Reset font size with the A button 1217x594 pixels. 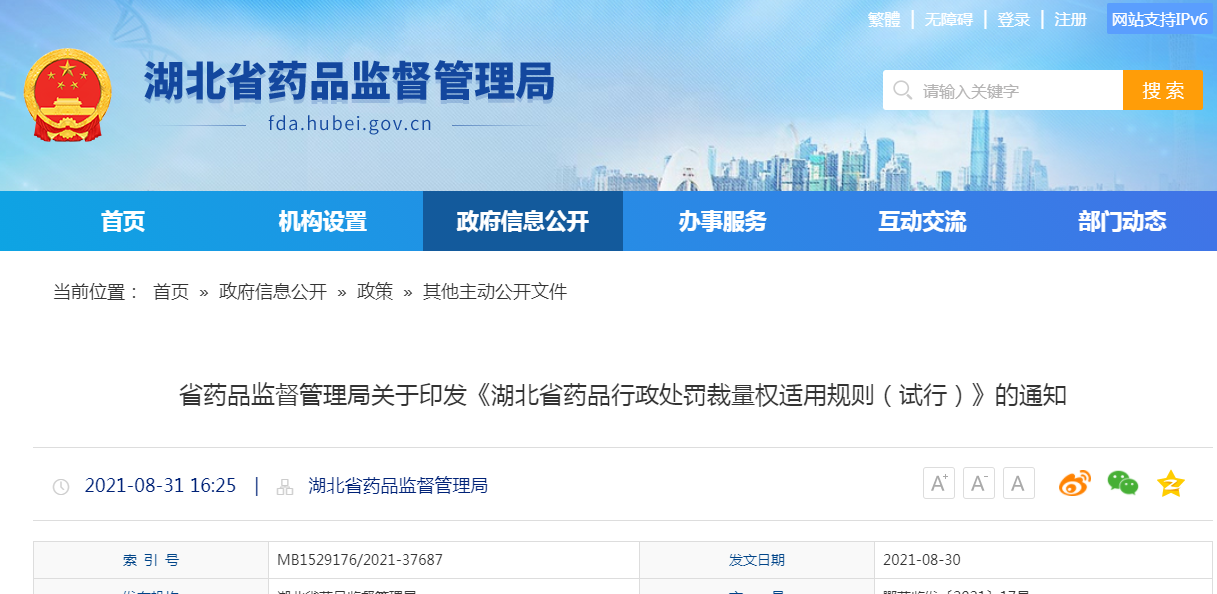pyautogui.click(x=1018, y=483)
